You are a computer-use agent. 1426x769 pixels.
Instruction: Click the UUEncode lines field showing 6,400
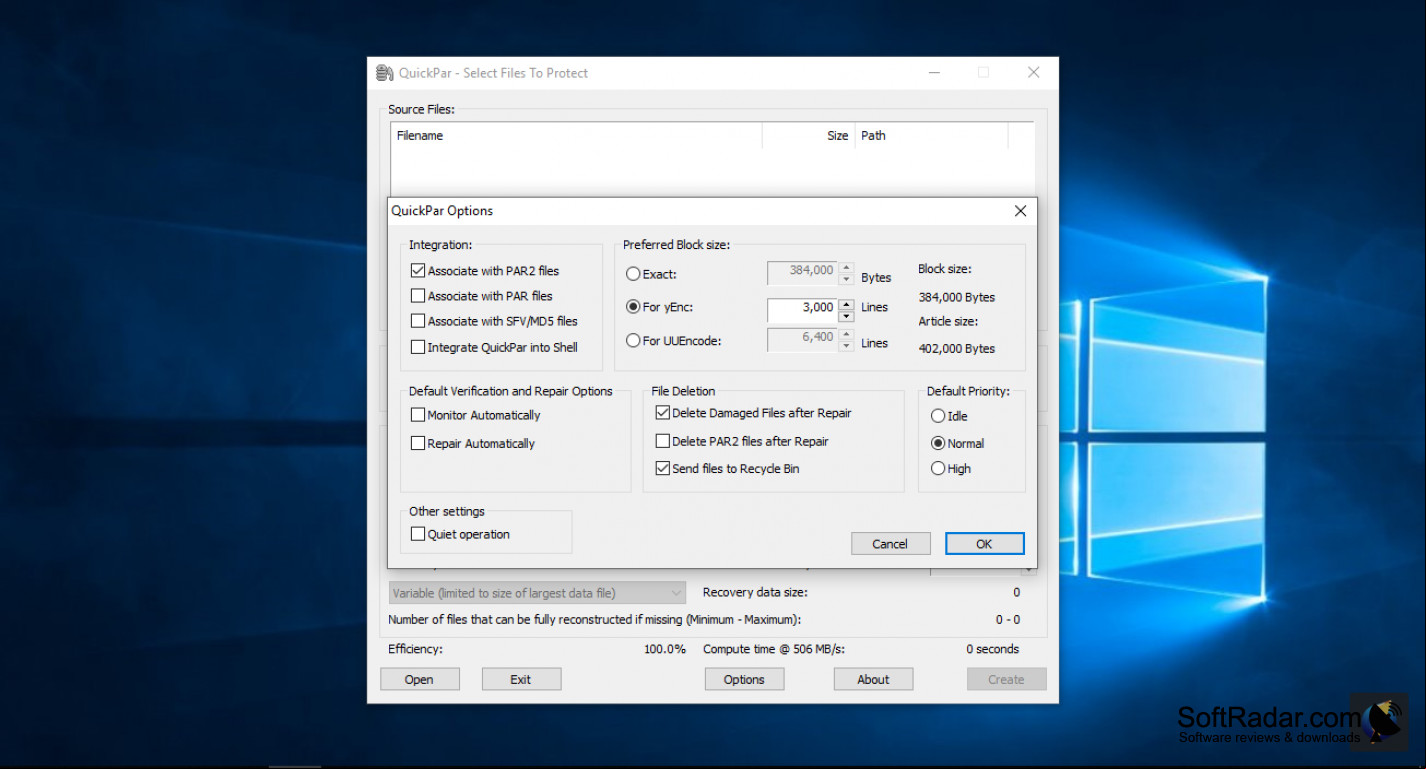coord(802,339)
